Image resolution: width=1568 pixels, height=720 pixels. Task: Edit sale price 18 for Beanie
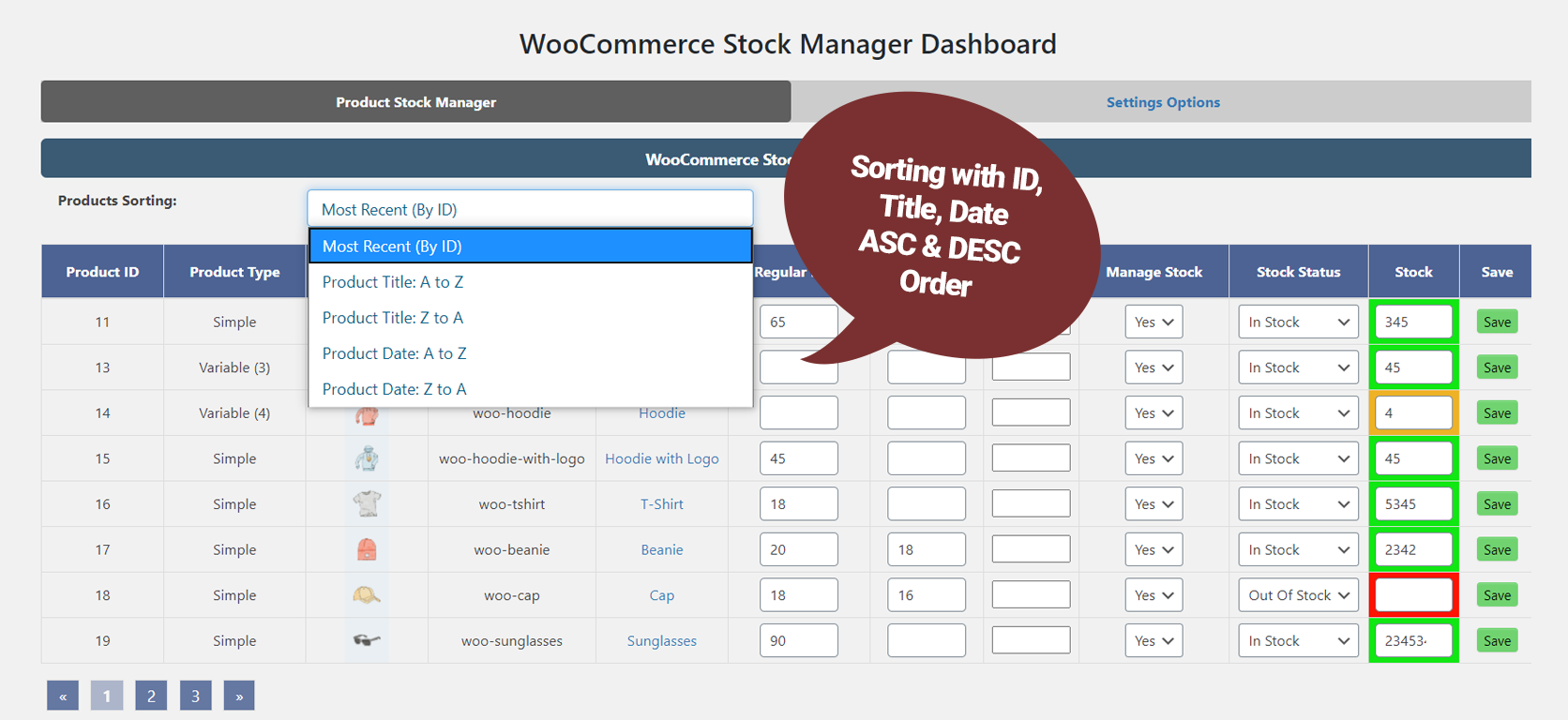[x=927, y=549]
